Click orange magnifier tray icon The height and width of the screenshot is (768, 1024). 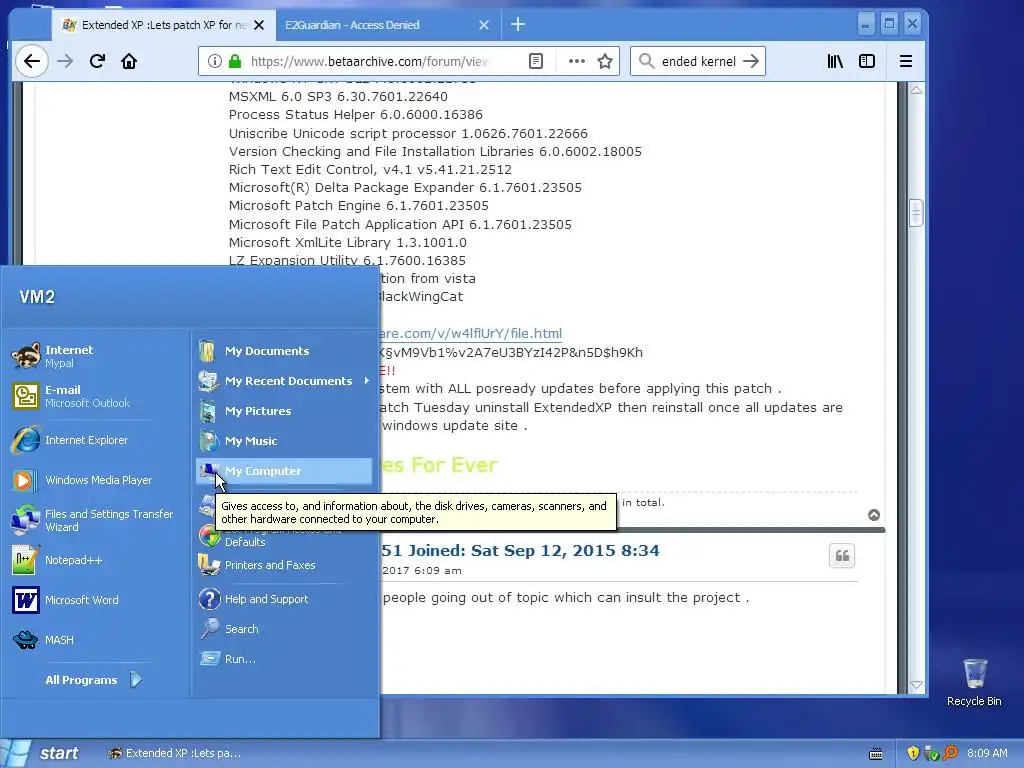pos(950,754)
